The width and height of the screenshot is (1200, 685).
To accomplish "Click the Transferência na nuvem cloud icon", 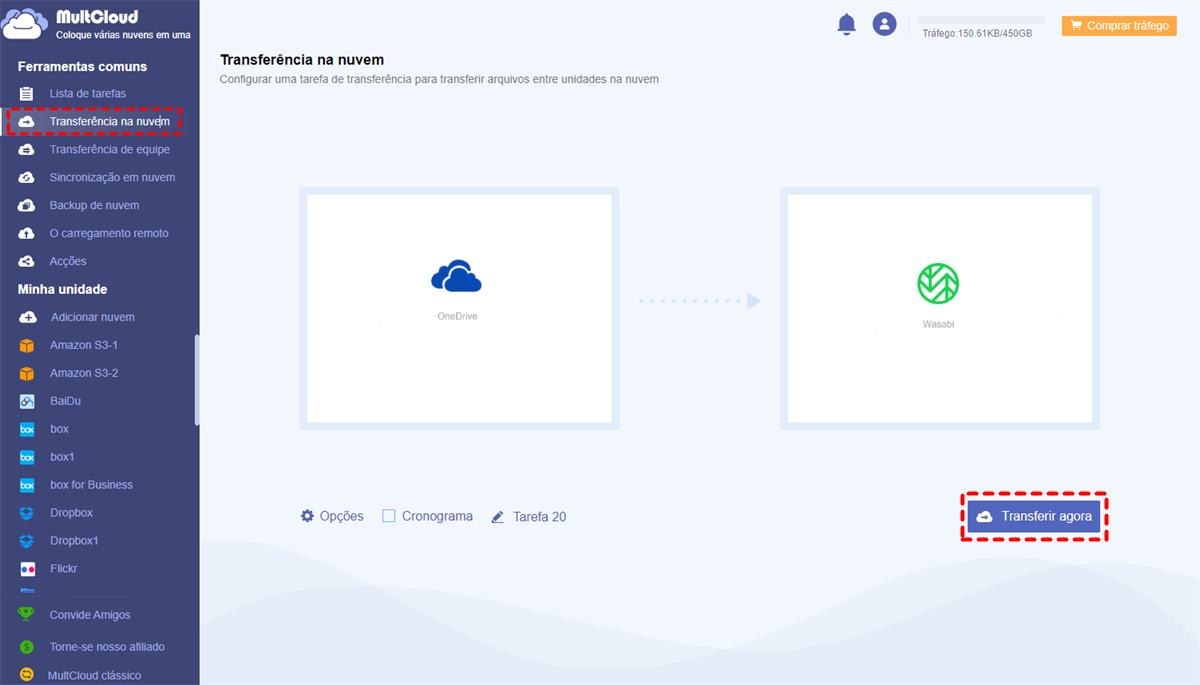I will pos(28,121).
